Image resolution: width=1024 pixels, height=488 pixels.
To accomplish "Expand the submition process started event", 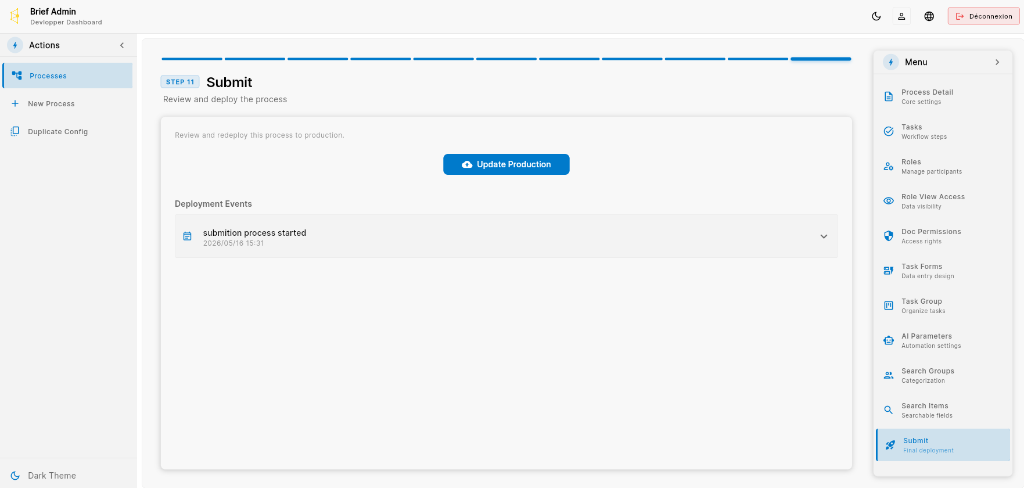I will pyautogui.click(x=506, y=236).
